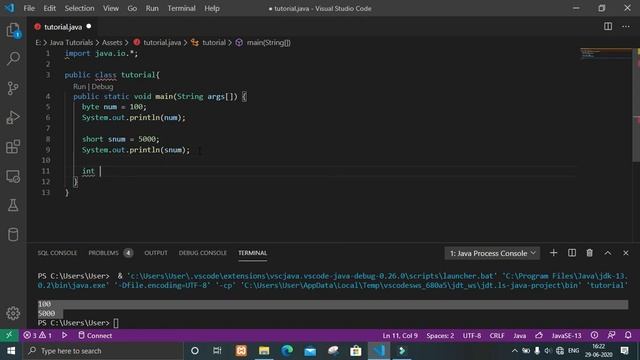Open the Testing flask view

pyautogui.click(x=13, y=205)
